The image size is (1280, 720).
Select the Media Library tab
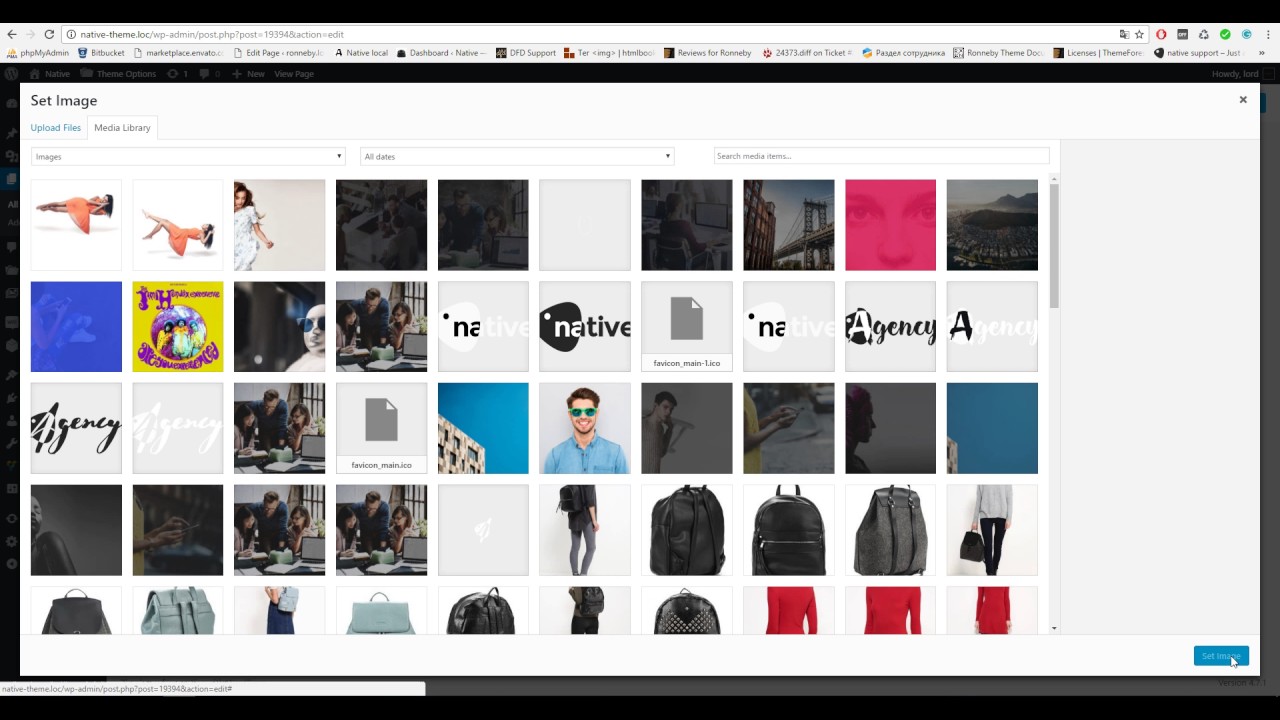coord(122,128)
